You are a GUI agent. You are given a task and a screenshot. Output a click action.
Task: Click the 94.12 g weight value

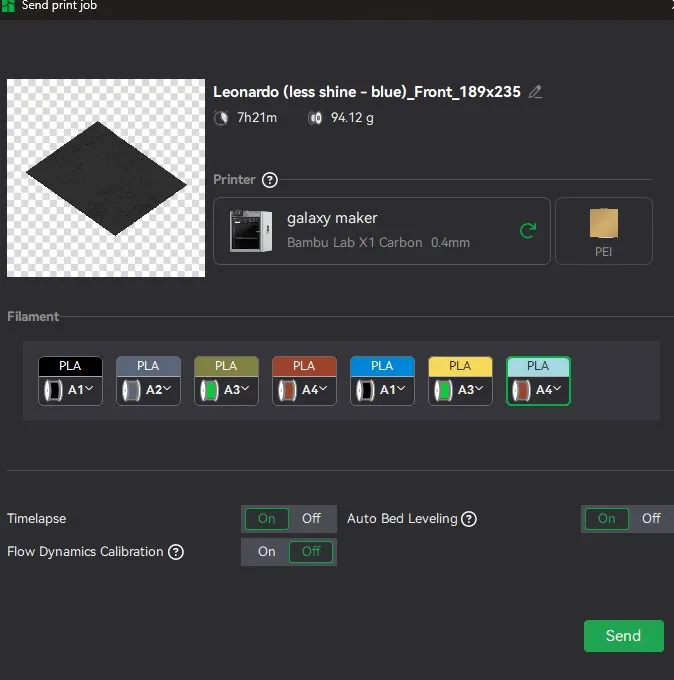coord(352,118)
